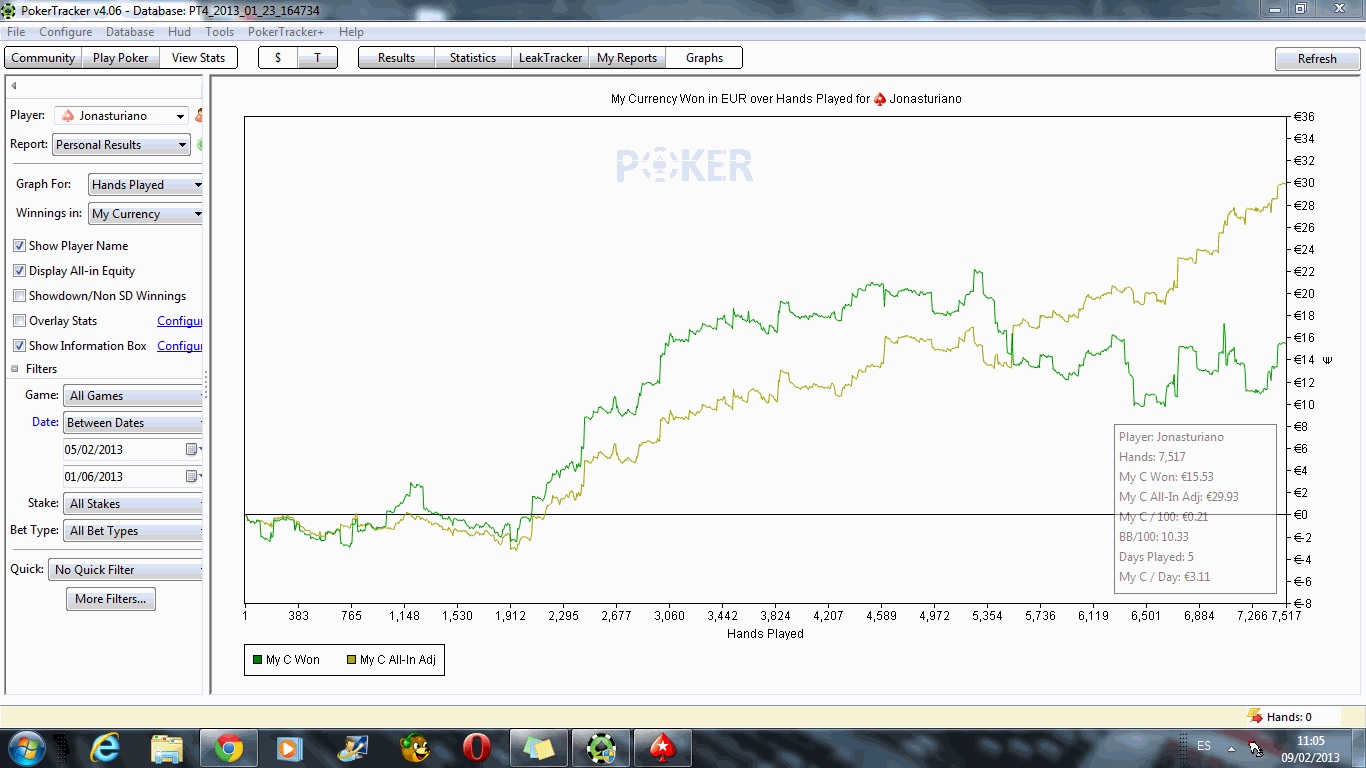Viewport: 1366px width, 768px height.
Task: Open the Graphs section tab
Action: pyautogui.click(x=704, y=58)
